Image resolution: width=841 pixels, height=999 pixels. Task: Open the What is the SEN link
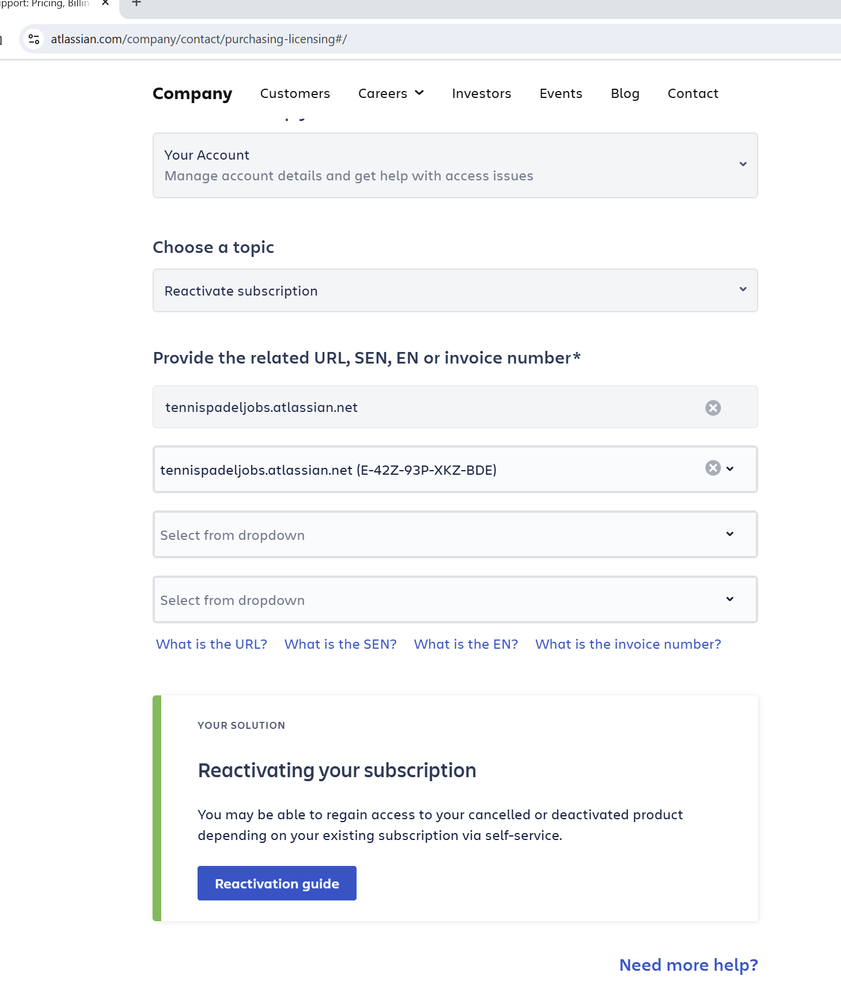coord(340,644)
